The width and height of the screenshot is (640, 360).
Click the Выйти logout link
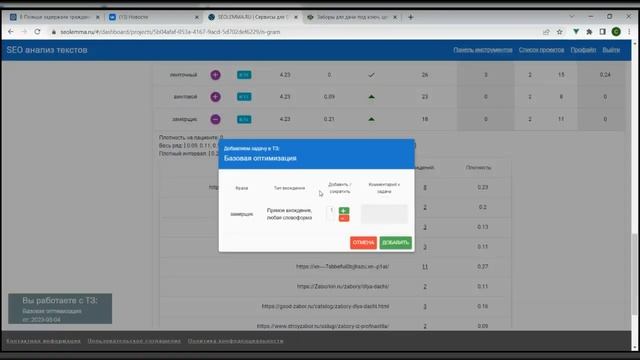tap(611, 50)
